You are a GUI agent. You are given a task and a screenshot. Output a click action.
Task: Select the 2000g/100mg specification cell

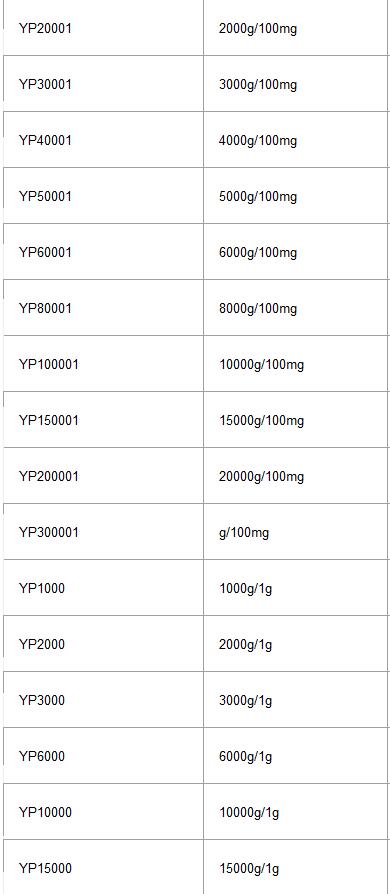pyautogui.click(x=296, y=28)
